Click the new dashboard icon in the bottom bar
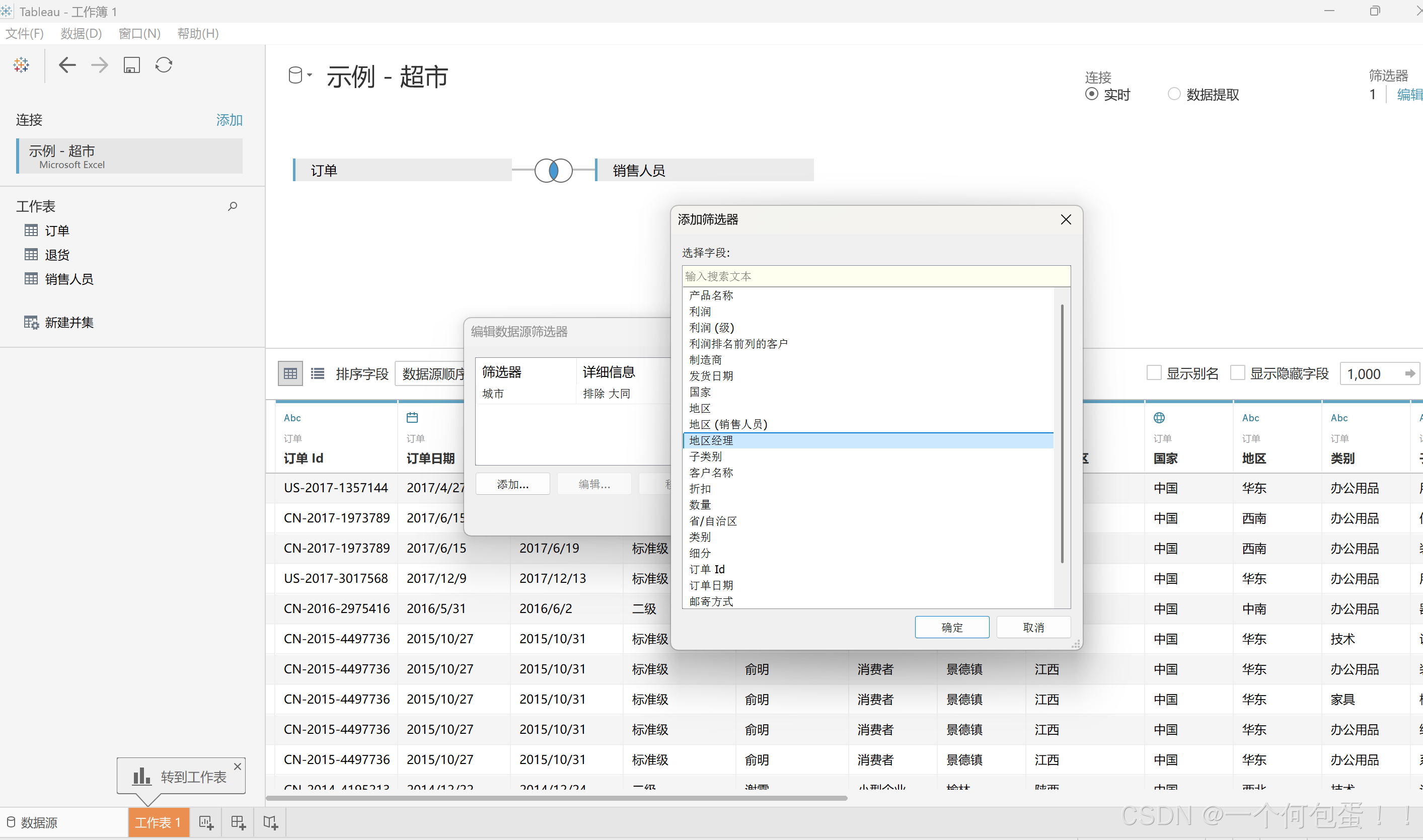The width and height of the screenshot is (1423, 840). [x=238, y=822]
